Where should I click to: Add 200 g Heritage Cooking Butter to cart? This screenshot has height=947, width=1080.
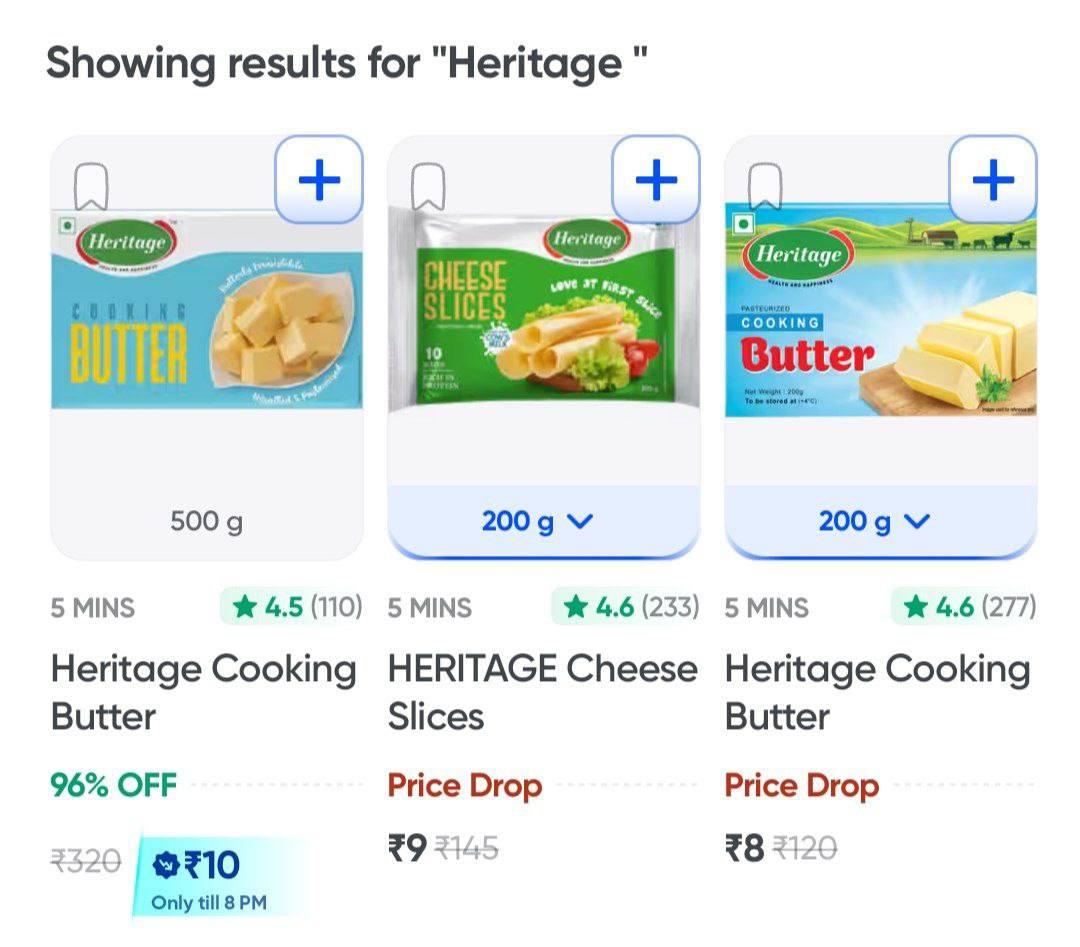point(993,180)
